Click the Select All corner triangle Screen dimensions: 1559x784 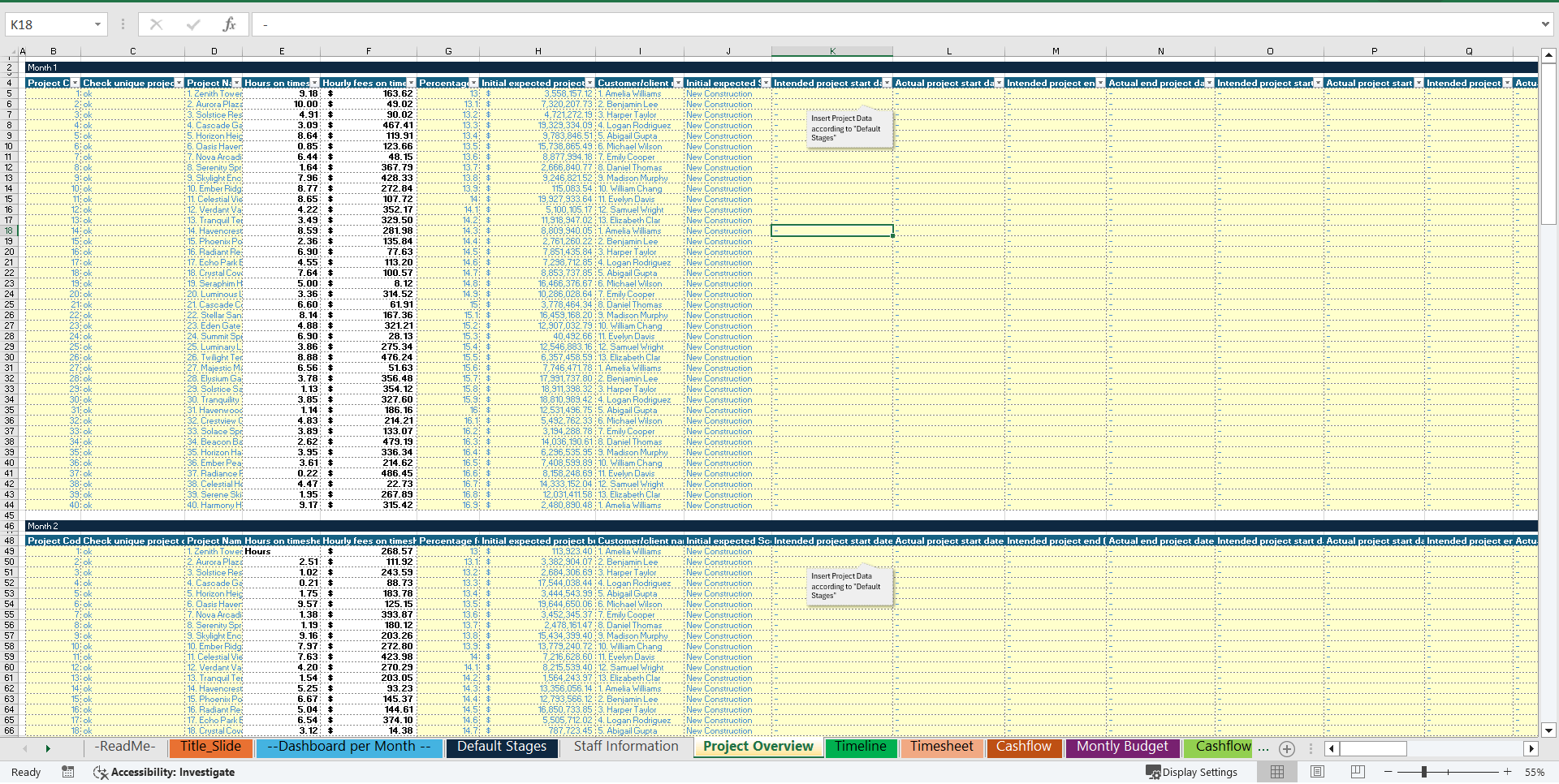(11, 52)
